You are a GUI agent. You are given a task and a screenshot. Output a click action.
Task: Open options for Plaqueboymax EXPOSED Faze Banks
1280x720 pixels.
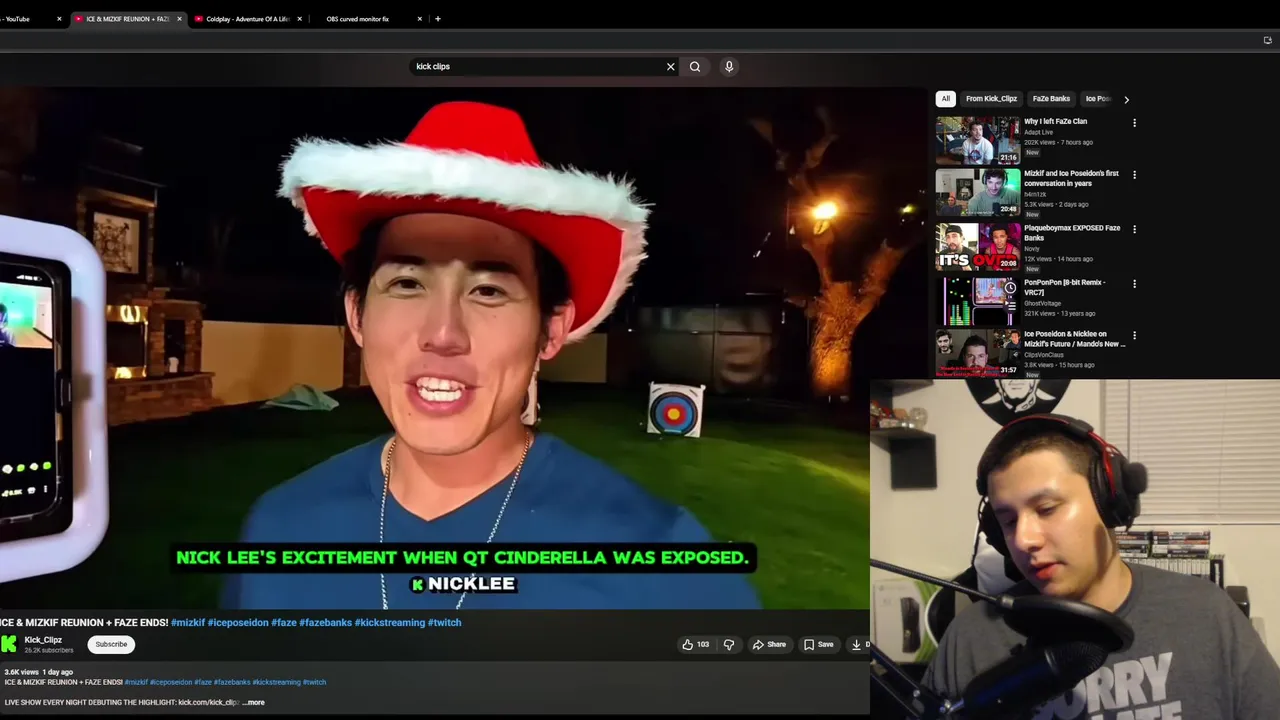pos(1134,229)
